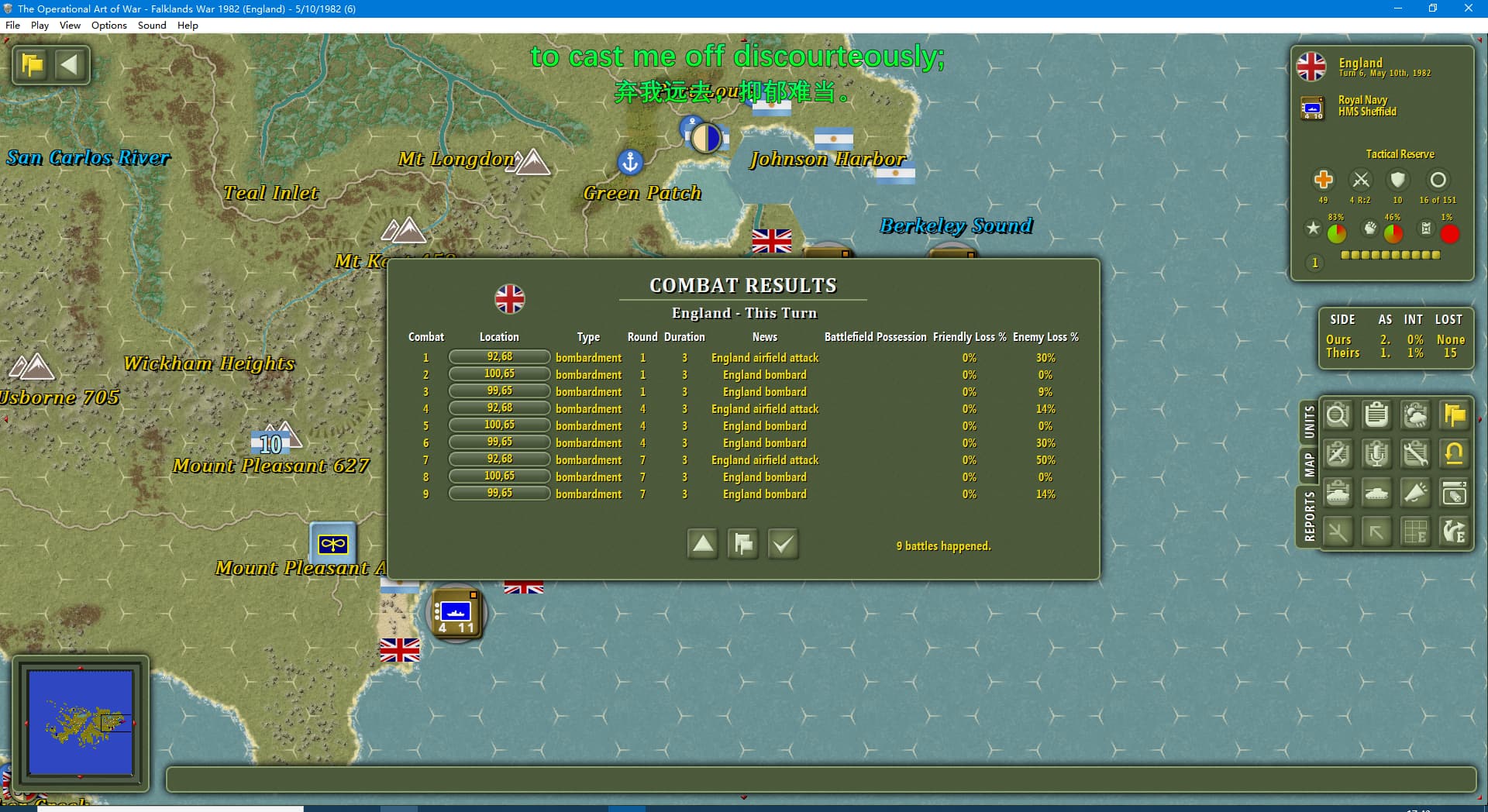Open the Options menu
1488x812 pixels.
108,25
